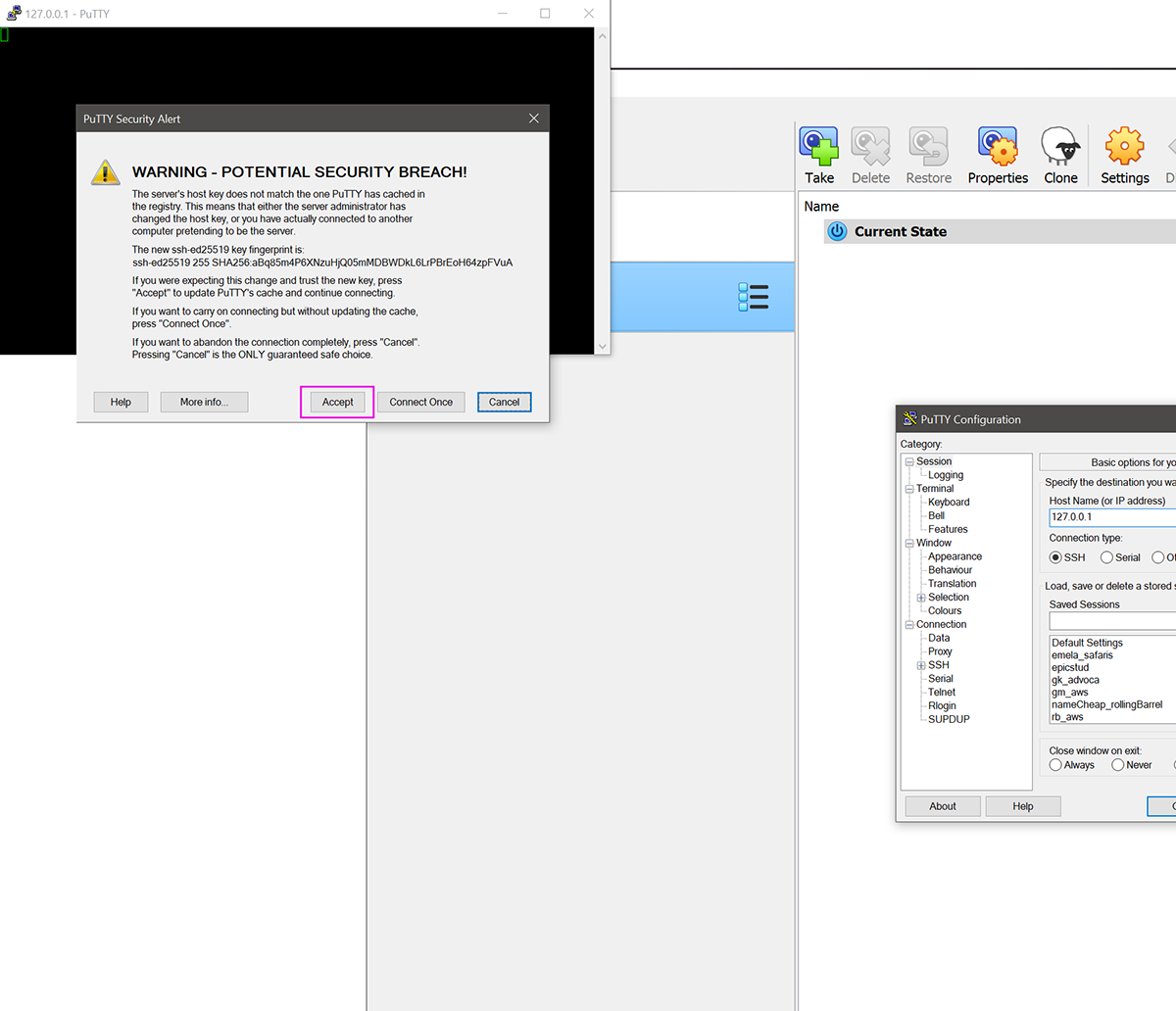
Task: Select the emela_safaris saved session
Action: click(1083, 655)
